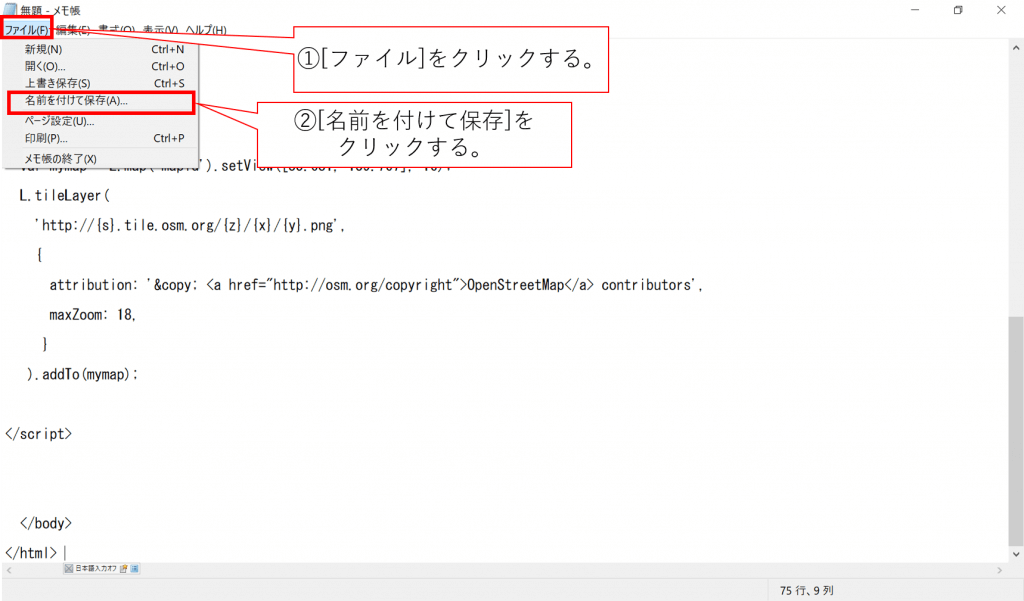This screenshot has height=601, width=1024.
Task: Minimize the Notepad window
Action: pos(915,10)
